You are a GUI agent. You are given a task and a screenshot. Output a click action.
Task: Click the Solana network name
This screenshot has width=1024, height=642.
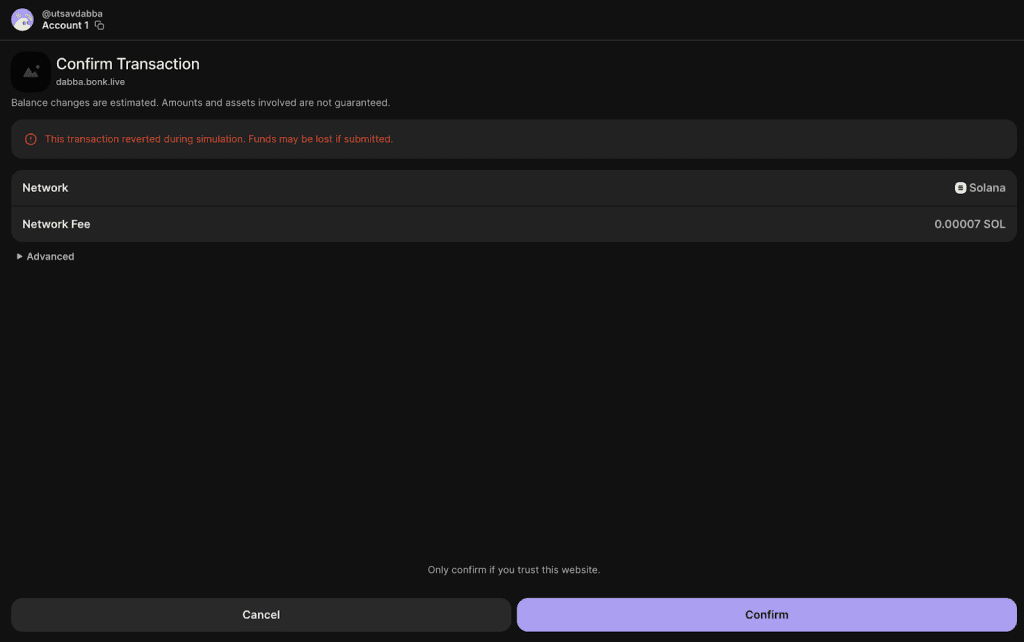pos(987,188)
